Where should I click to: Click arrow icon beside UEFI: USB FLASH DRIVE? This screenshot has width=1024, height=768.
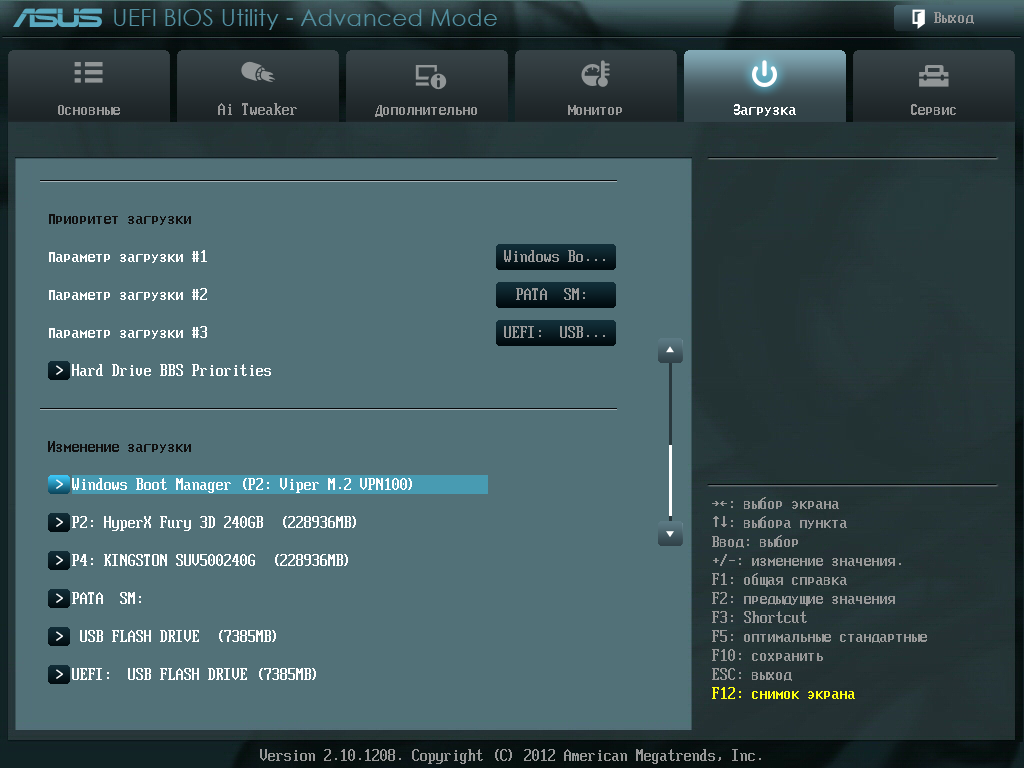pyautogui.click(x=59, y=674)
